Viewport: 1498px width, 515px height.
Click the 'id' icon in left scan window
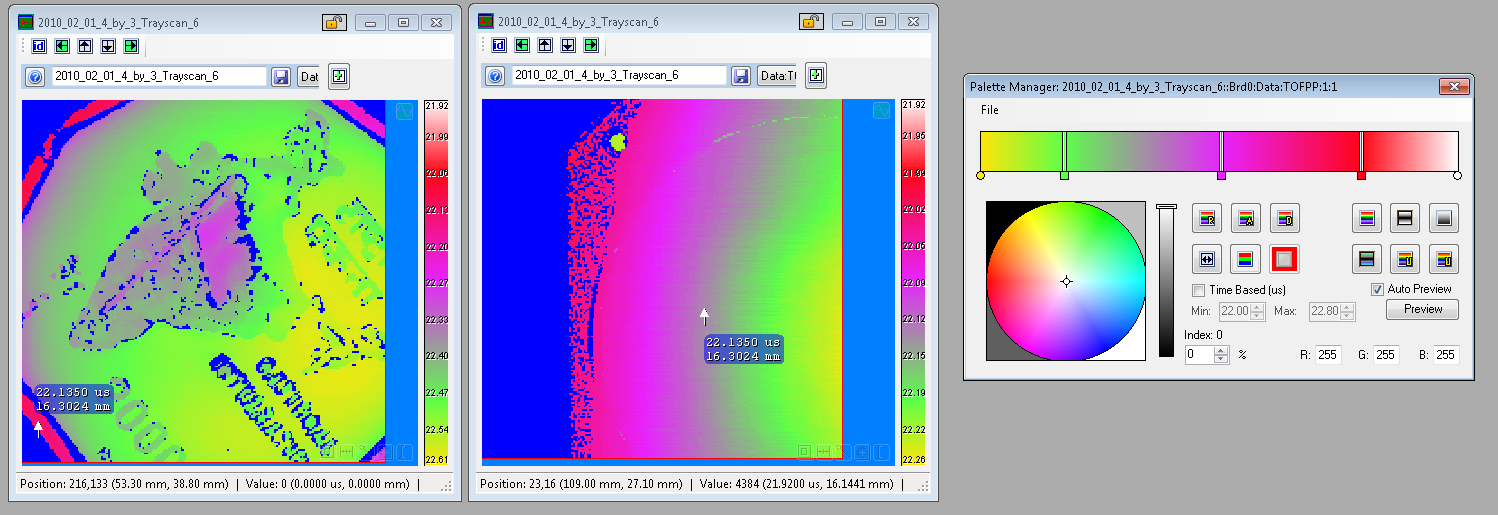[x=39, y=46]
